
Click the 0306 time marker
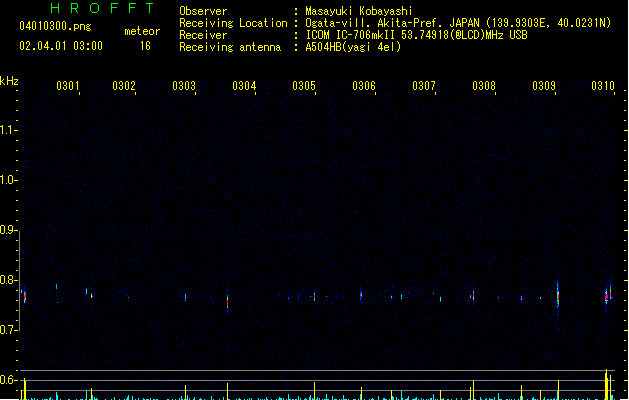click(x=364, y=86)
